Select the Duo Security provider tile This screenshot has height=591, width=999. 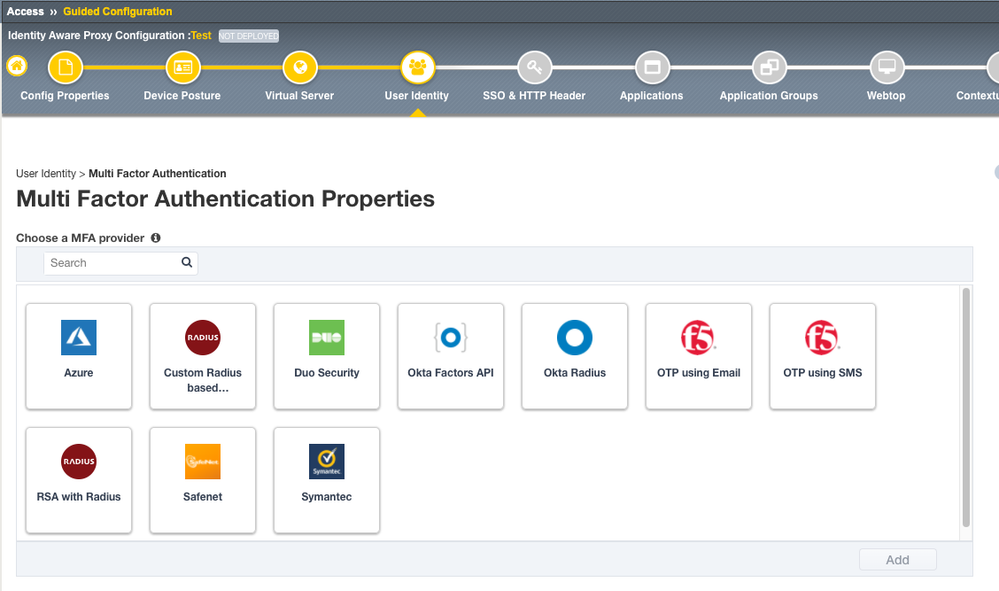327,356
